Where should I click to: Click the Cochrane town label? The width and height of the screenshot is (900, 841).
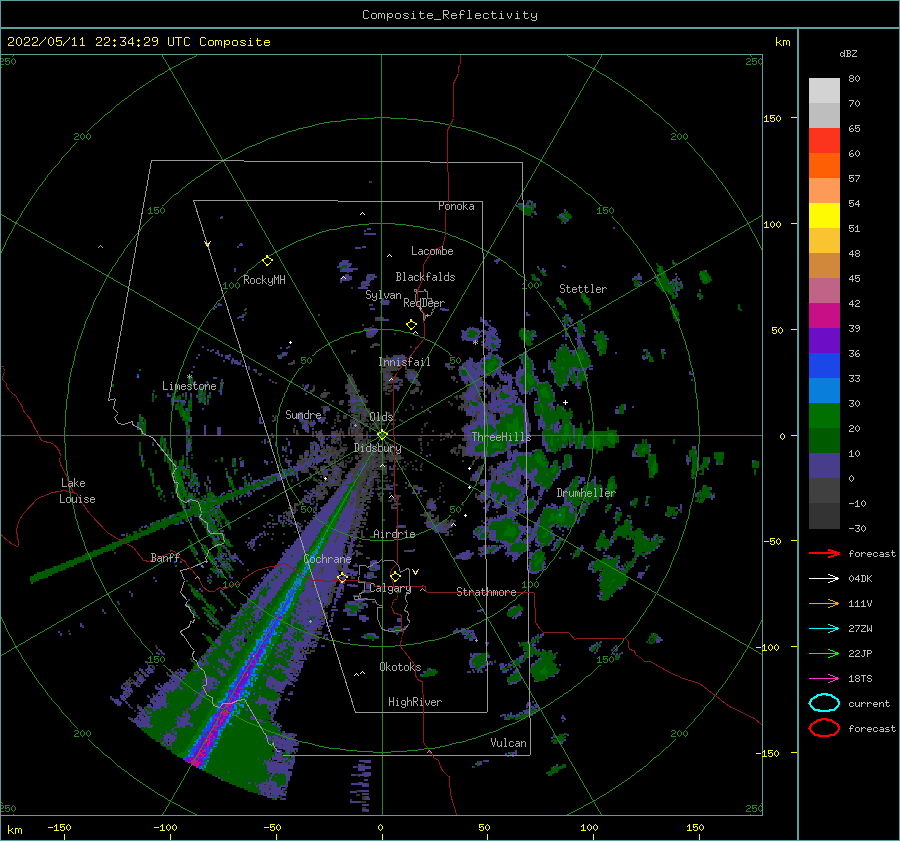(327, 559)
